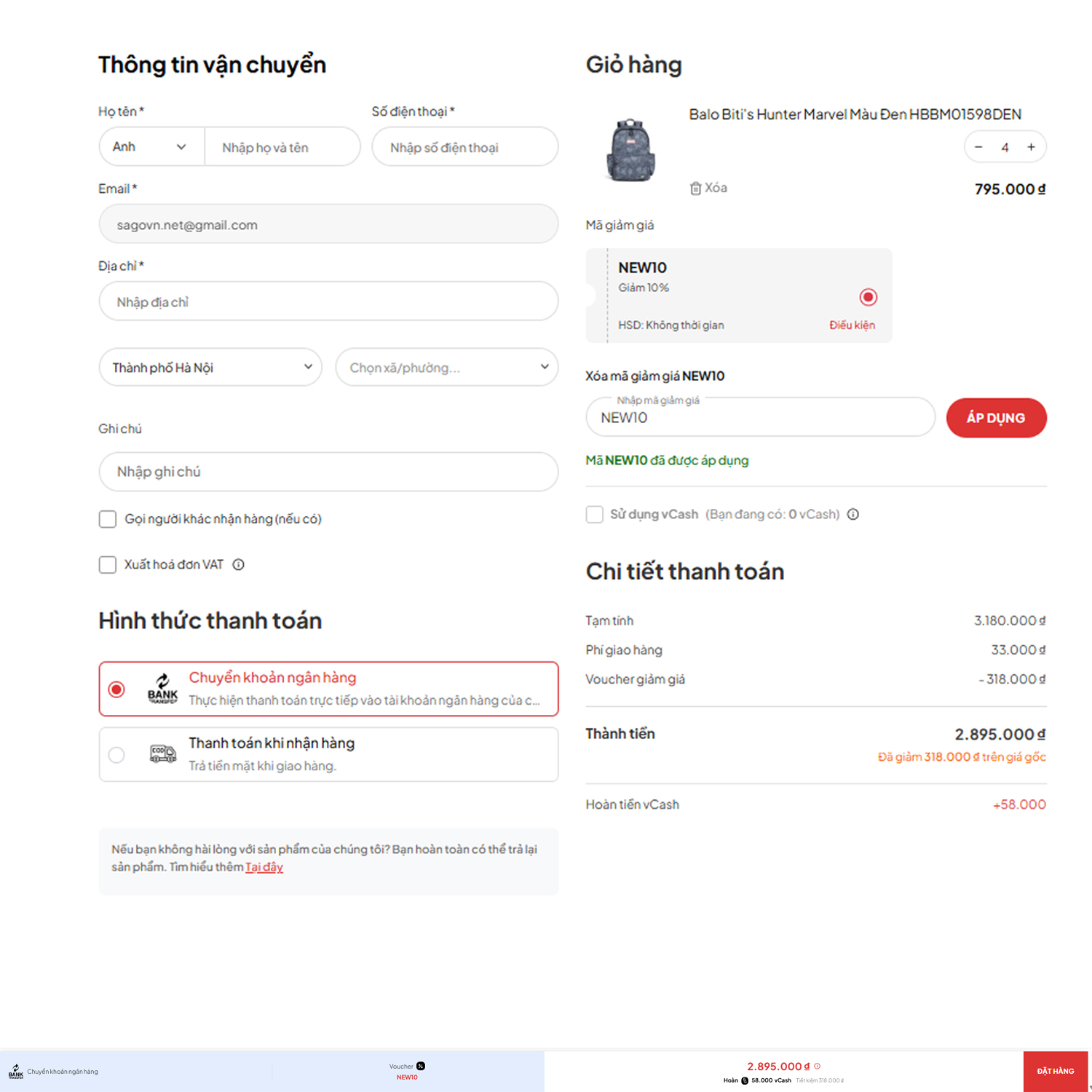Click the info icon next to vCash balance
1092x1092 pixels.
pyautogui.click(x=853, y=515)
